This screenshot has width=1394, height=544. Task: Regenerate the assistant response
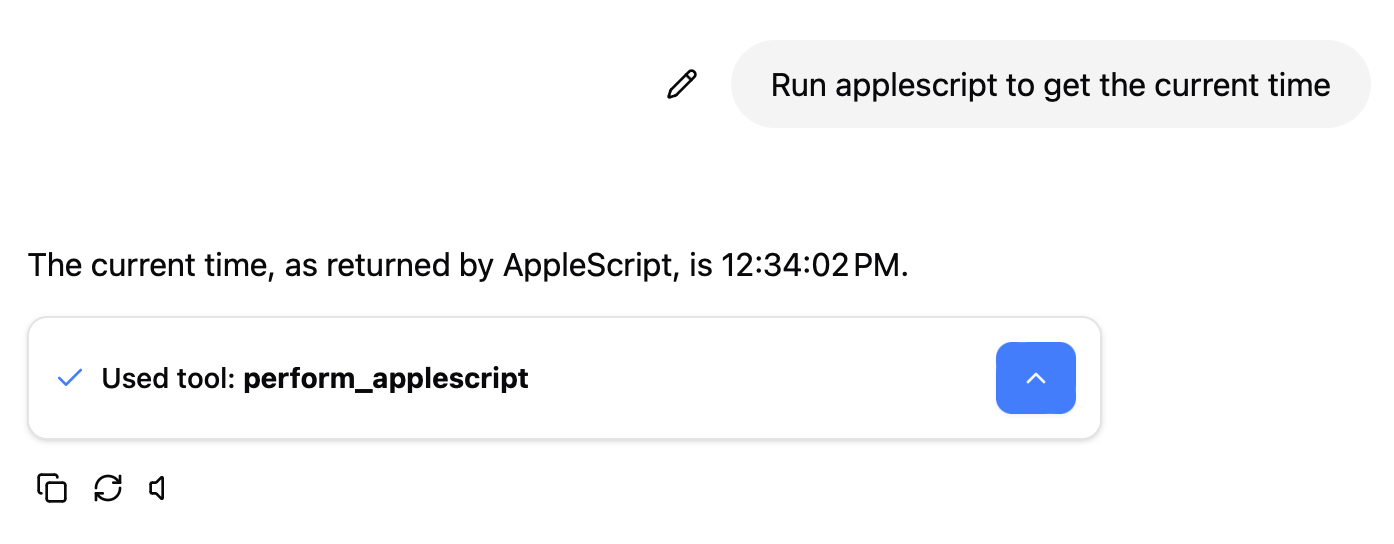pos(107,488)
